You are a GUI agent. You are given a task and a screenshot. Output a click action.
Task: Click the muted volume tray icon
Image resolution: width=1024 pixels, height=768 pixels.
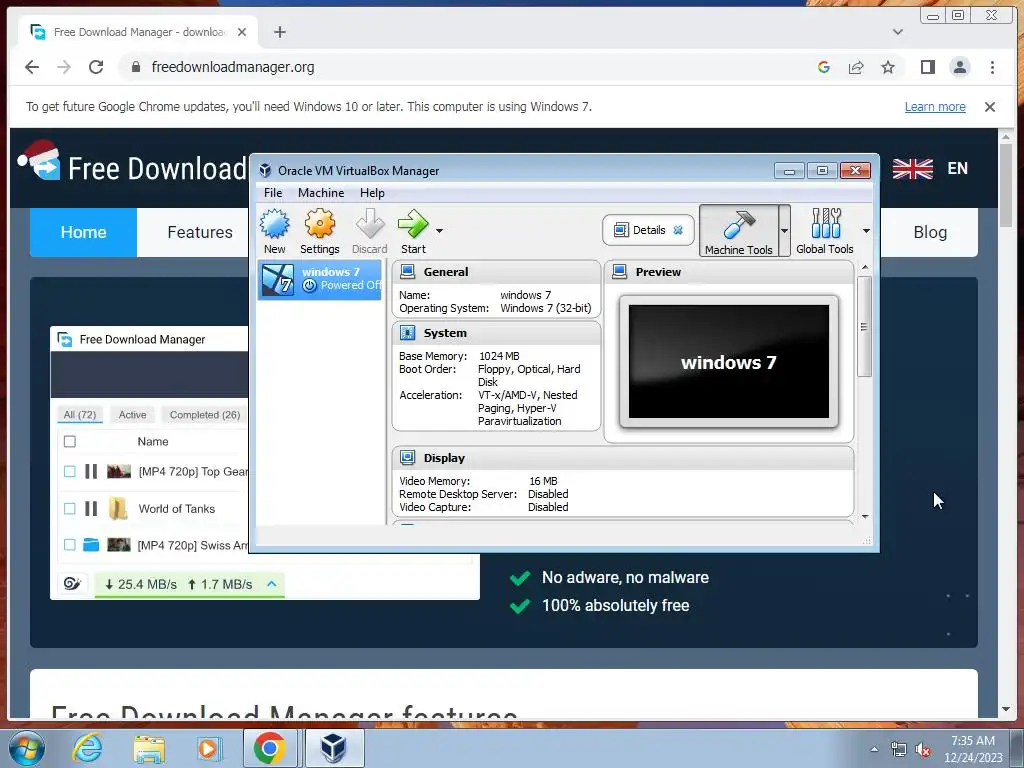click(923, 749)
